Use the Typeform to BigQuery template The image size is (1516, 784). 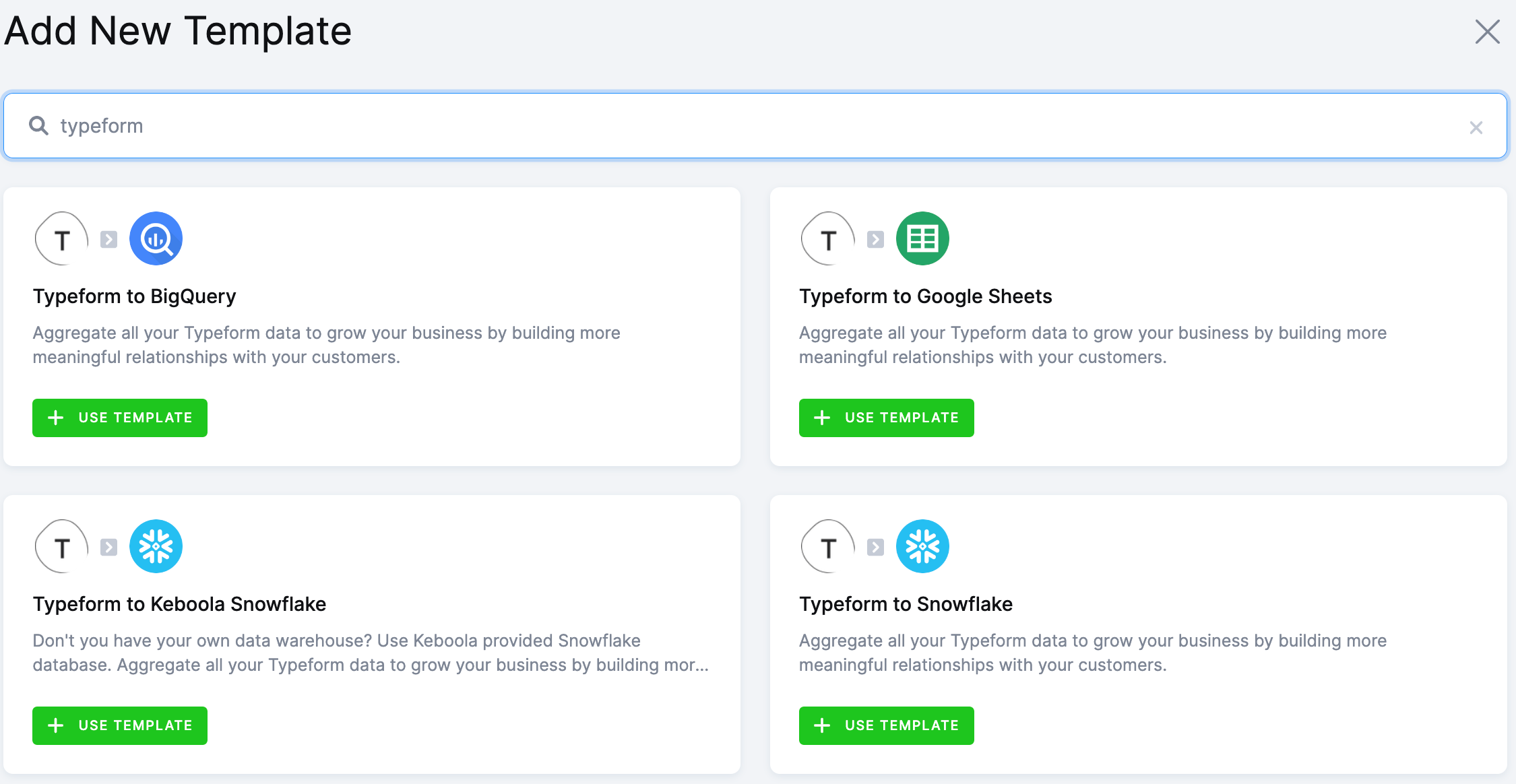120,418
